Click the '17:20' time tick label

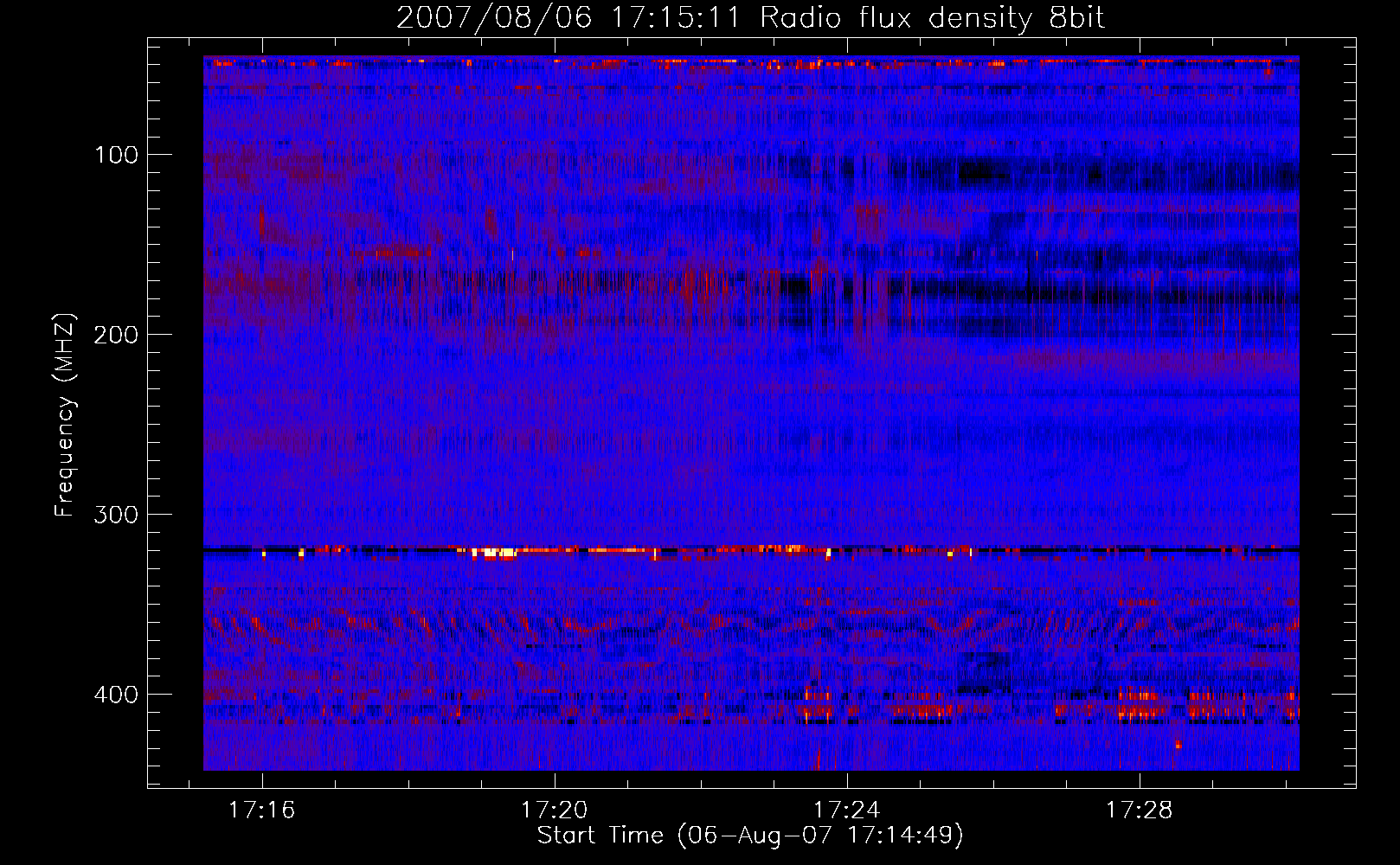point(554,810)
